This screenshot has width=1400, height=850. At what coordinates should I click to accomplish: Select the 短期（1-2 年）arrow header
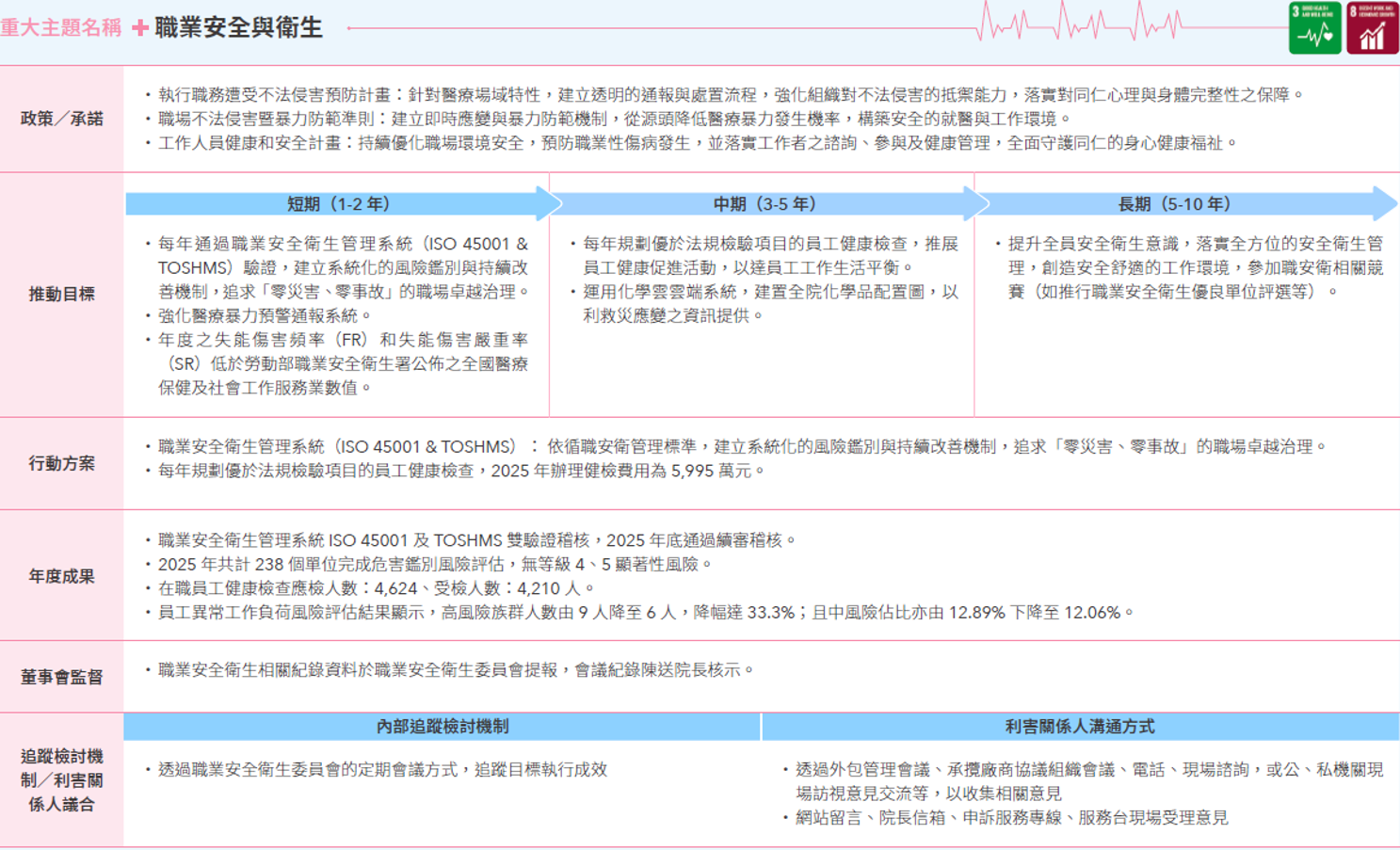344,204
